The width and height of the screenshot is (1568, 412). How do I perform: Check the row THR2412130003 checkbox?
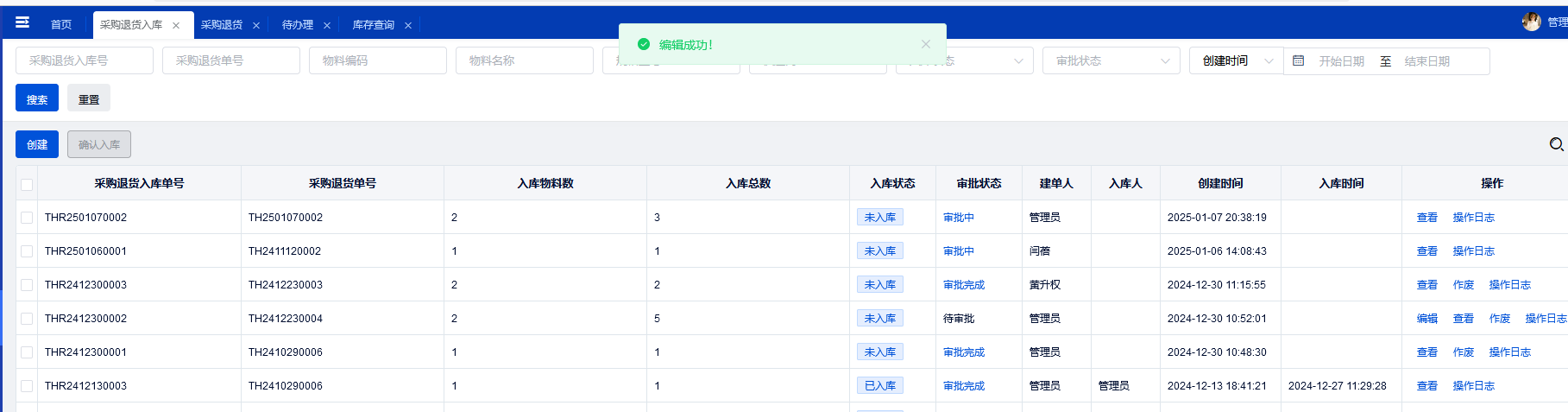27,386
